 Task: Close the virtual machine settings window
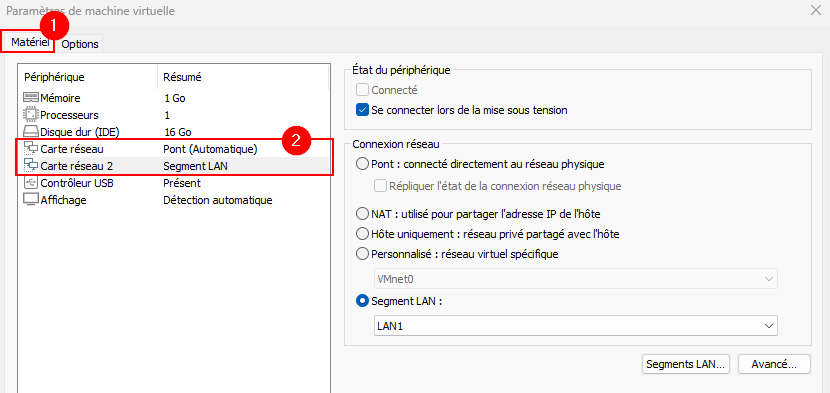(x=816, y=10)
